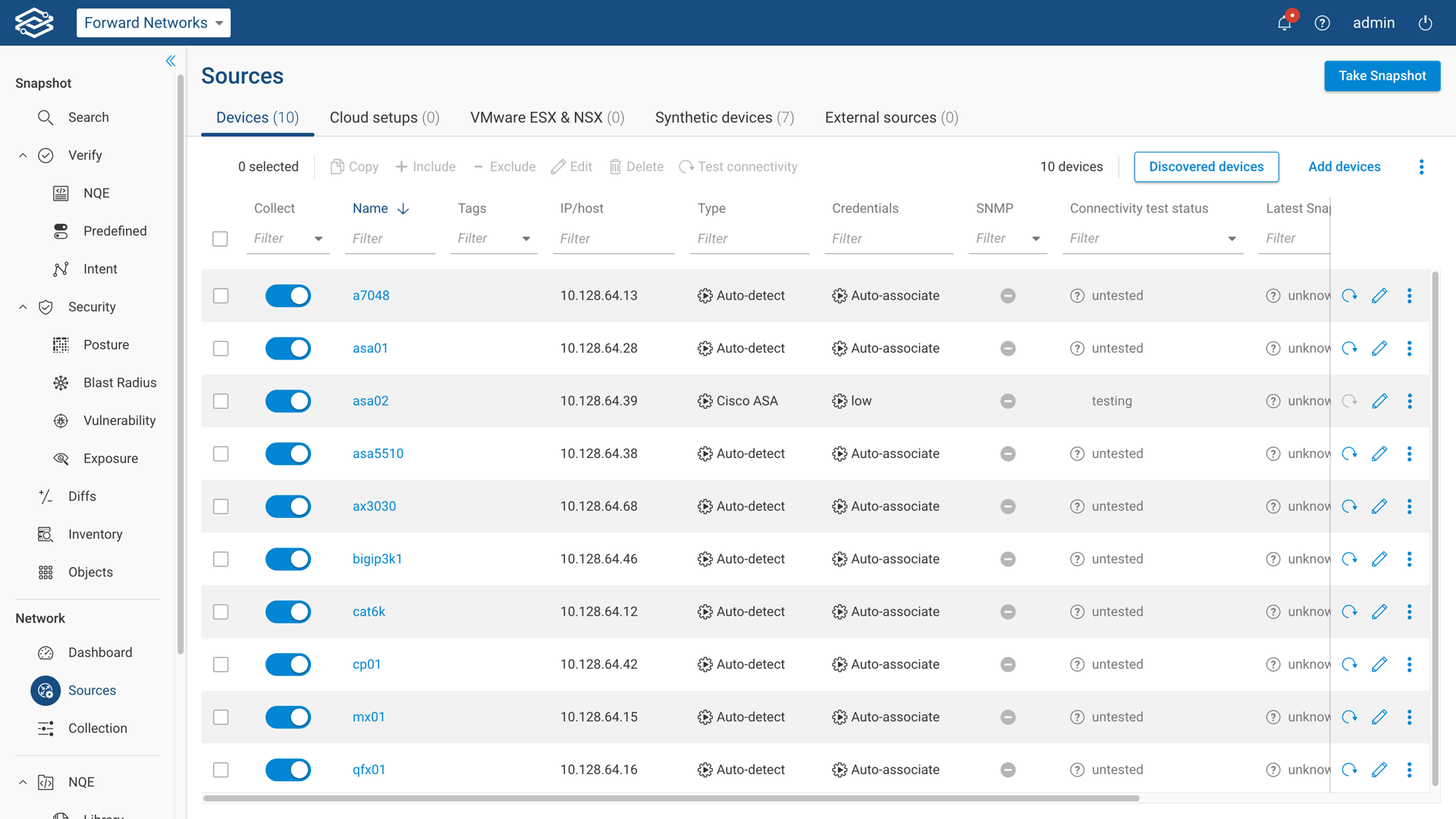1456x819 pixels.
Task: Open the Forward Networks network dropdown
Action: tap(153, 23)
